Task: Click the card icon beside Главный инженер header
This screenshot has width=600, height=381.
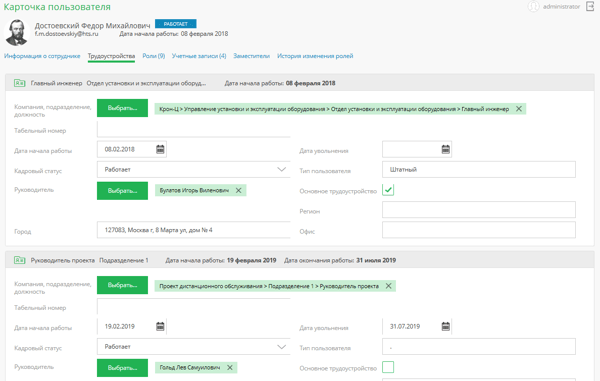Action: coord(20,83)
